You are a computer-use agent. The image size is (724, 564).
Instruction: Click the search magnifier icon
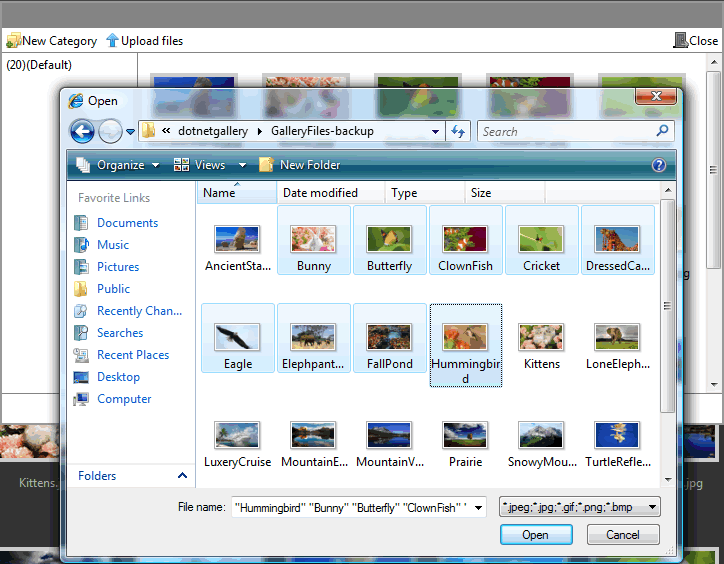click(x=662, y=131)
